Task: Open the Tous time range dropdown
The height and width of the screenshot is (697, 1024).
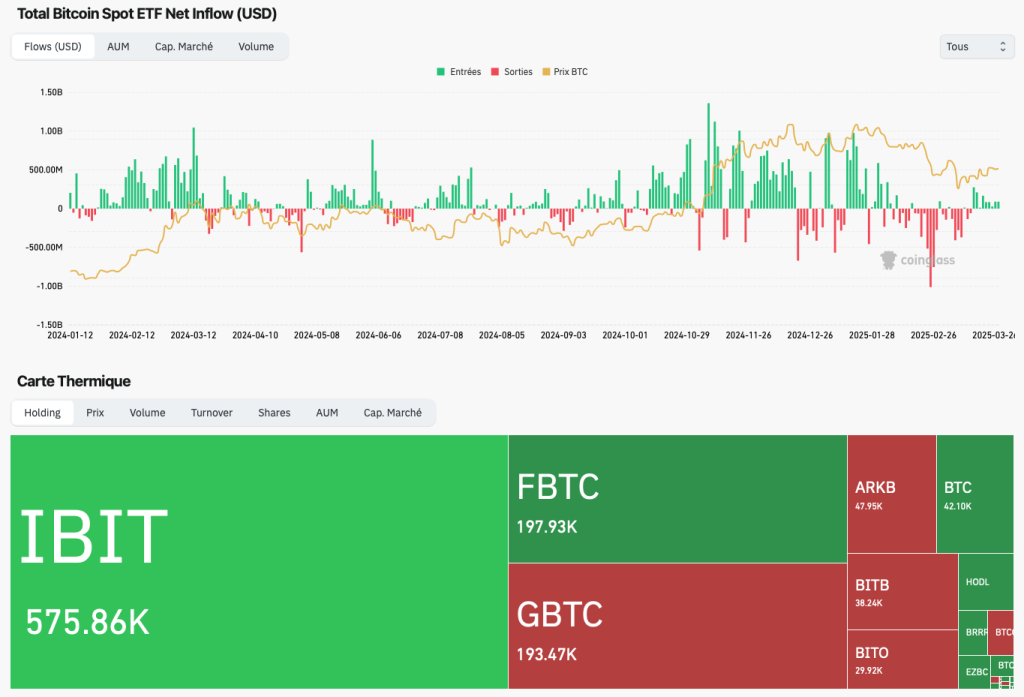Action: (976, 46)
